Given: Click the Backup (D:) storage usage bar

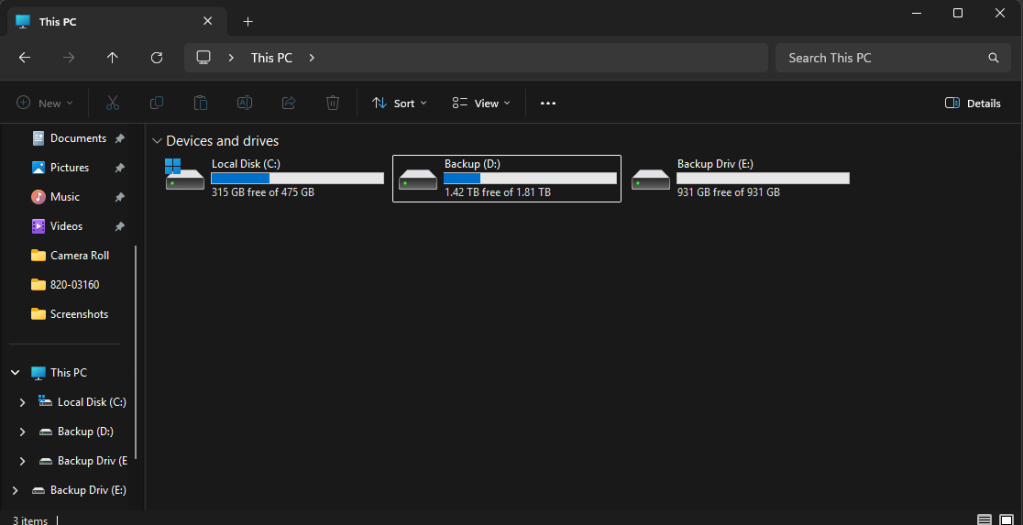Looking at the screenshot, I should click(530, 178).
